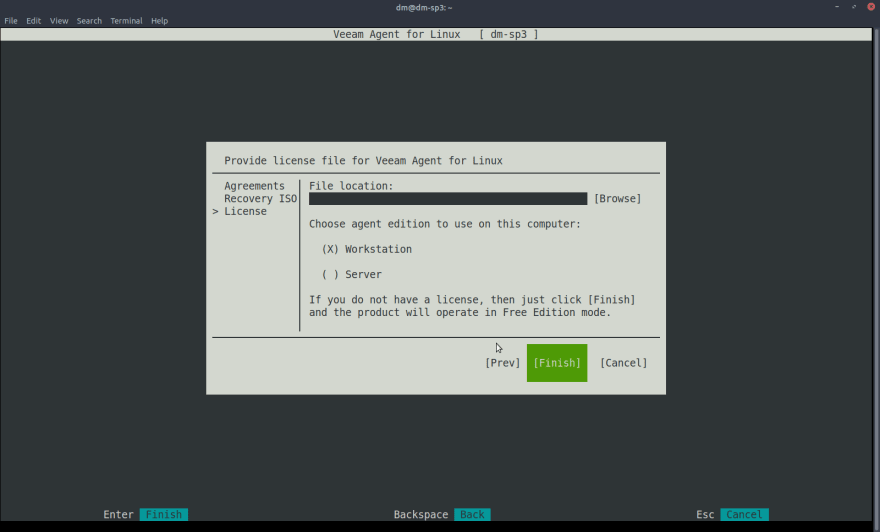Click 'Provide license file for Veeam Agent' title
Image resolution: width=880 pixels, height=532 pixels.
coord(363,160)
